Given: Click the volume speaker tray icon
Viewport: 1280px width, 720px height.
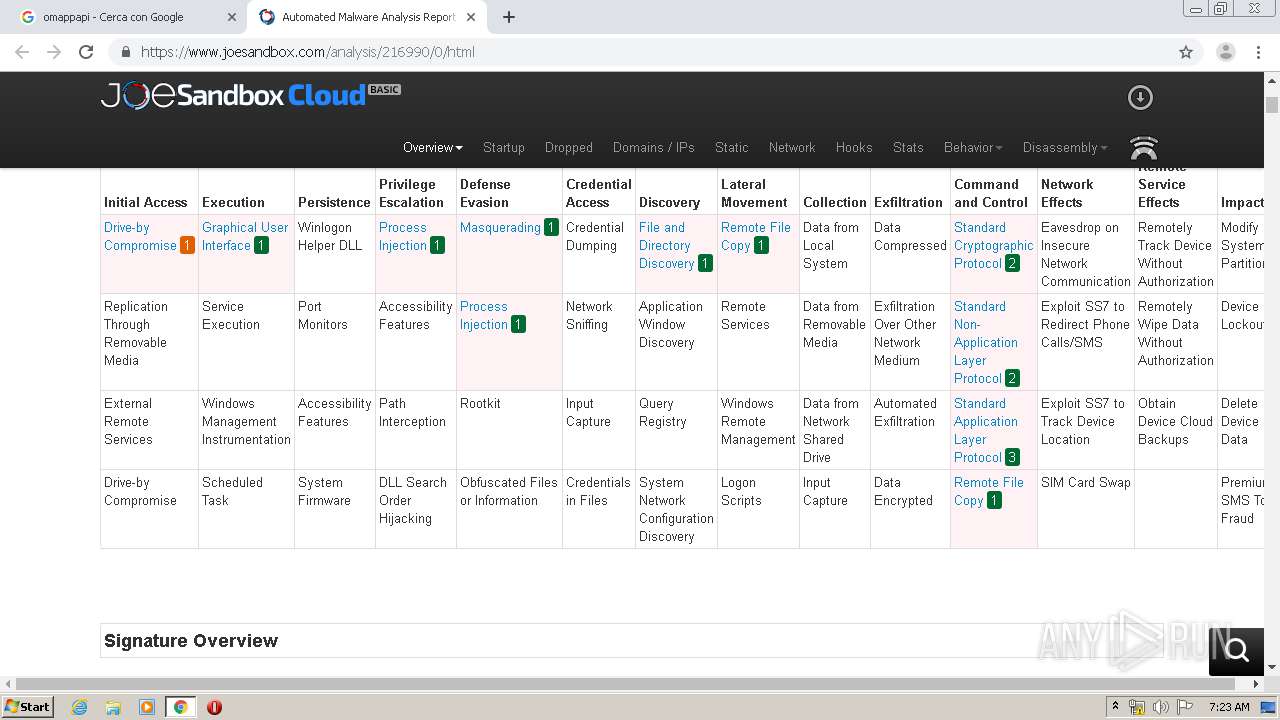Looking at the screenshot, I should [x=1161, y=707].
